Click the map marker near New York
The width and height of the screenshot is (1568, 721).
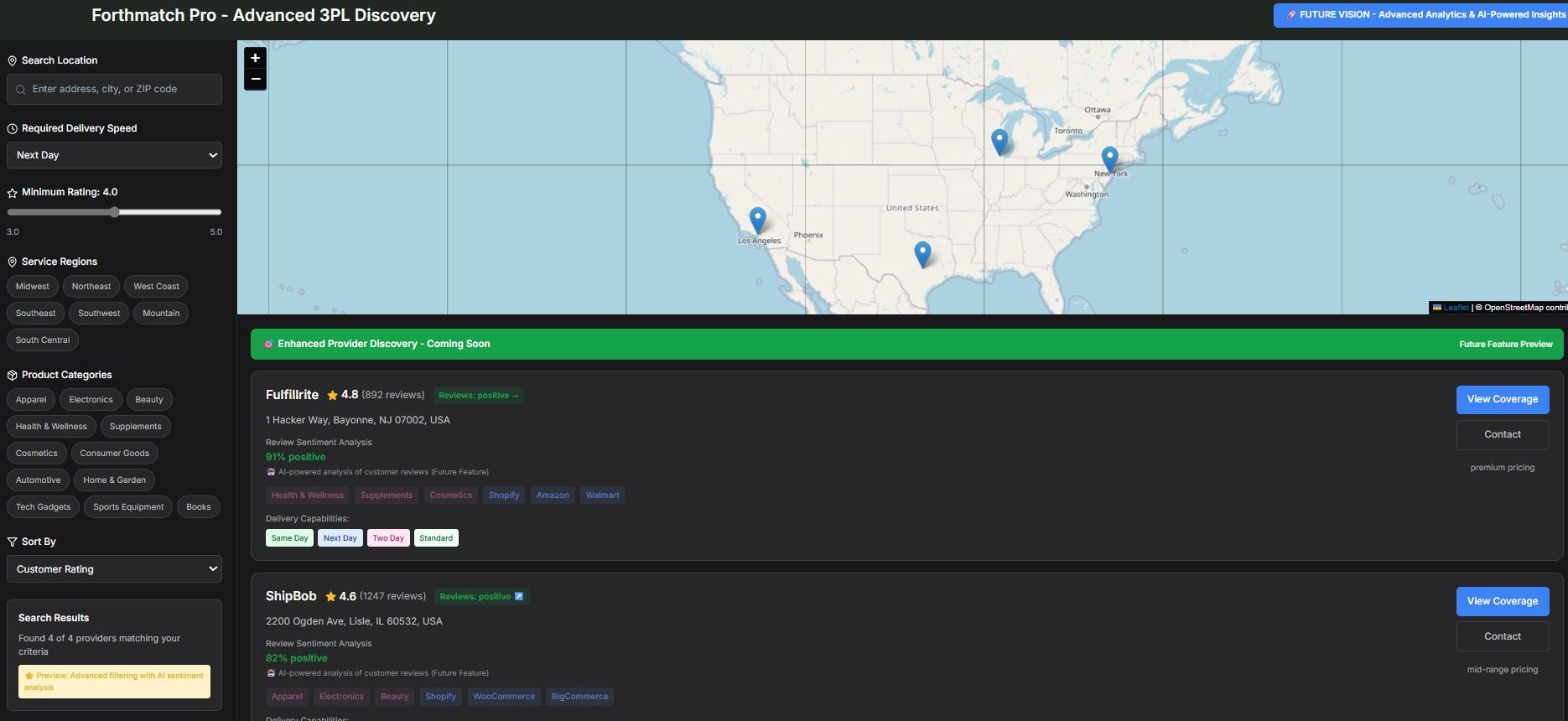click(1109, 158)
